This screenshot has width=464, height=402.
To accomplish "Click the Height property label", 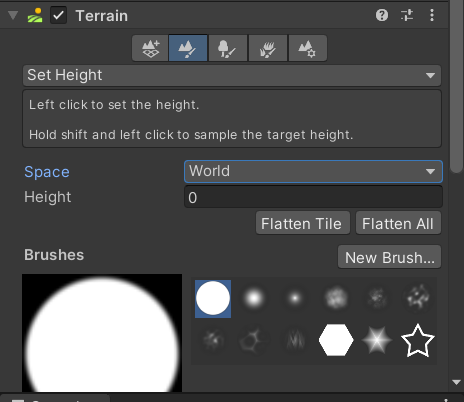I will coord(48,197).
